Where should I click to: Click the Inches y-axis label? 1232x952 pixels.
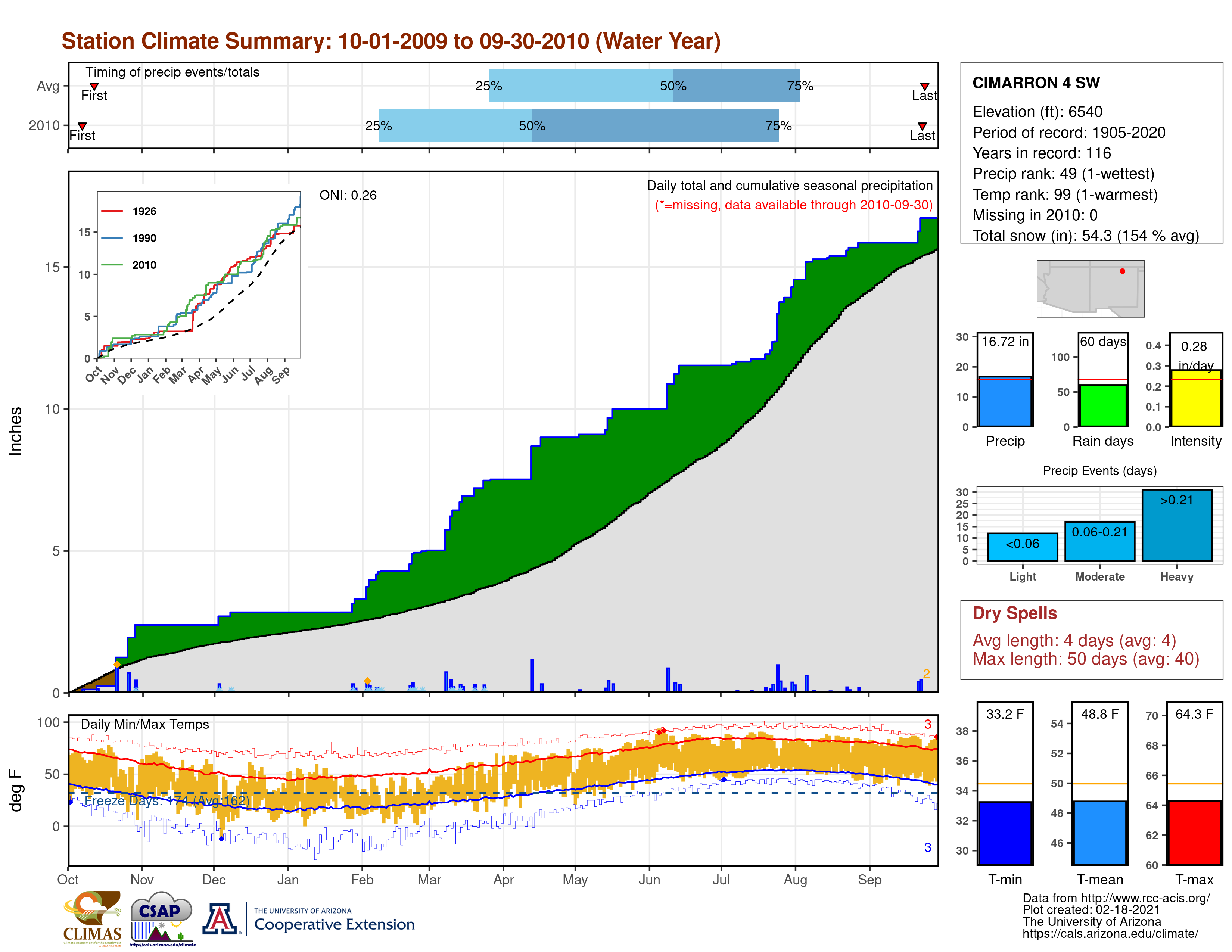tap(15, 432)
